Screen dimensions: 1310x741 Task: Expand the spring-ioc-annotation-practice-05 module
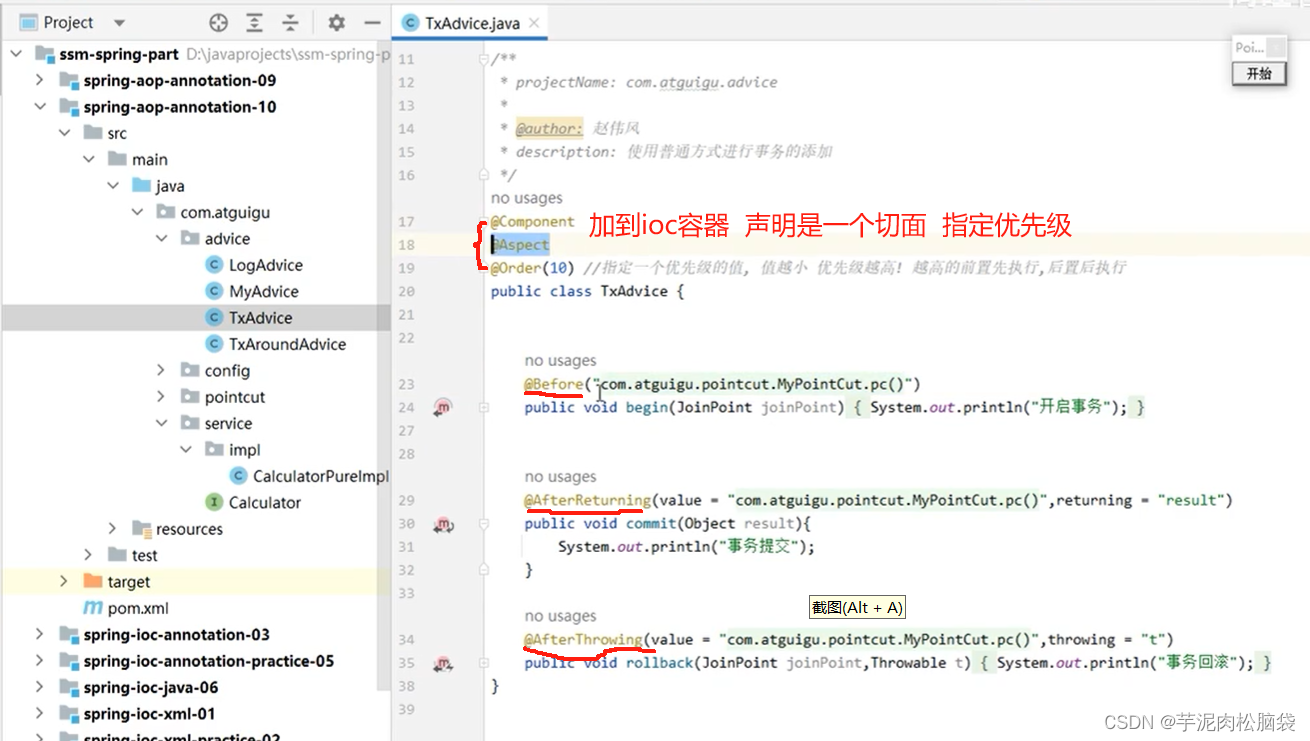click(x=40, y=661)
